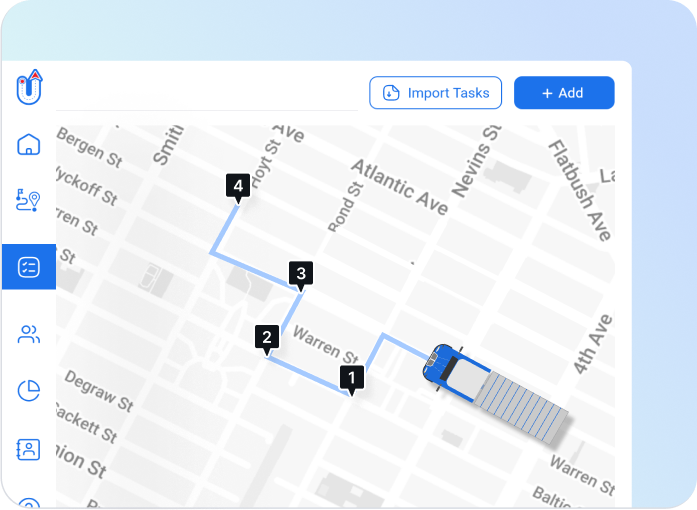Click the Hoyt St map label
Viewport: 697px width, 510px height.
click(x=265, y=164)
